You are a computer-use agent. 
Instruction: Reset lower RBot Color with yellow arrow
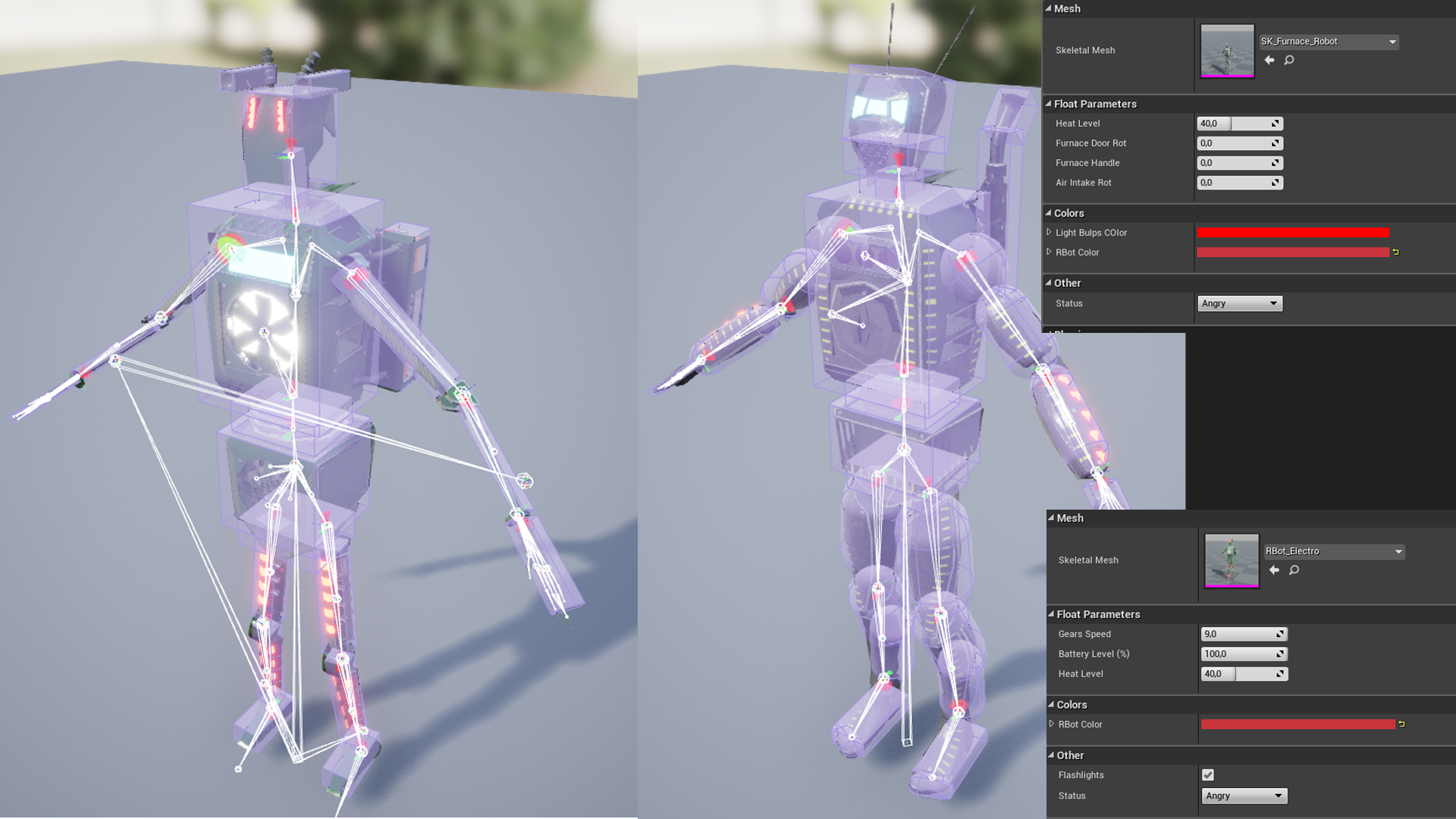[x=1401, y=724]
